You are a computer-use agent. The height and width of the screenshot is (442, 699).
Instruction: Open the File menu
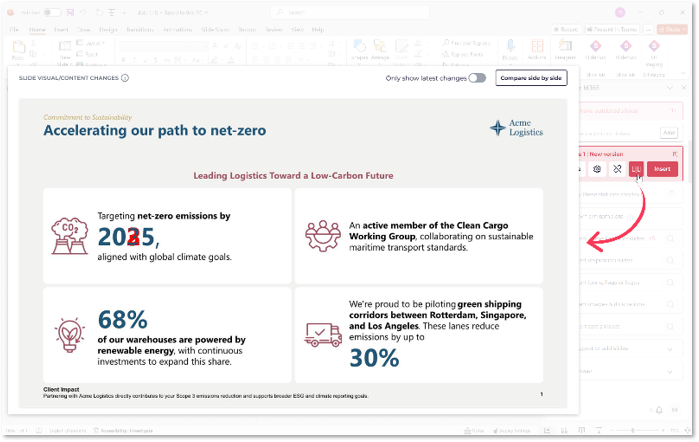[x=14, y=29]
